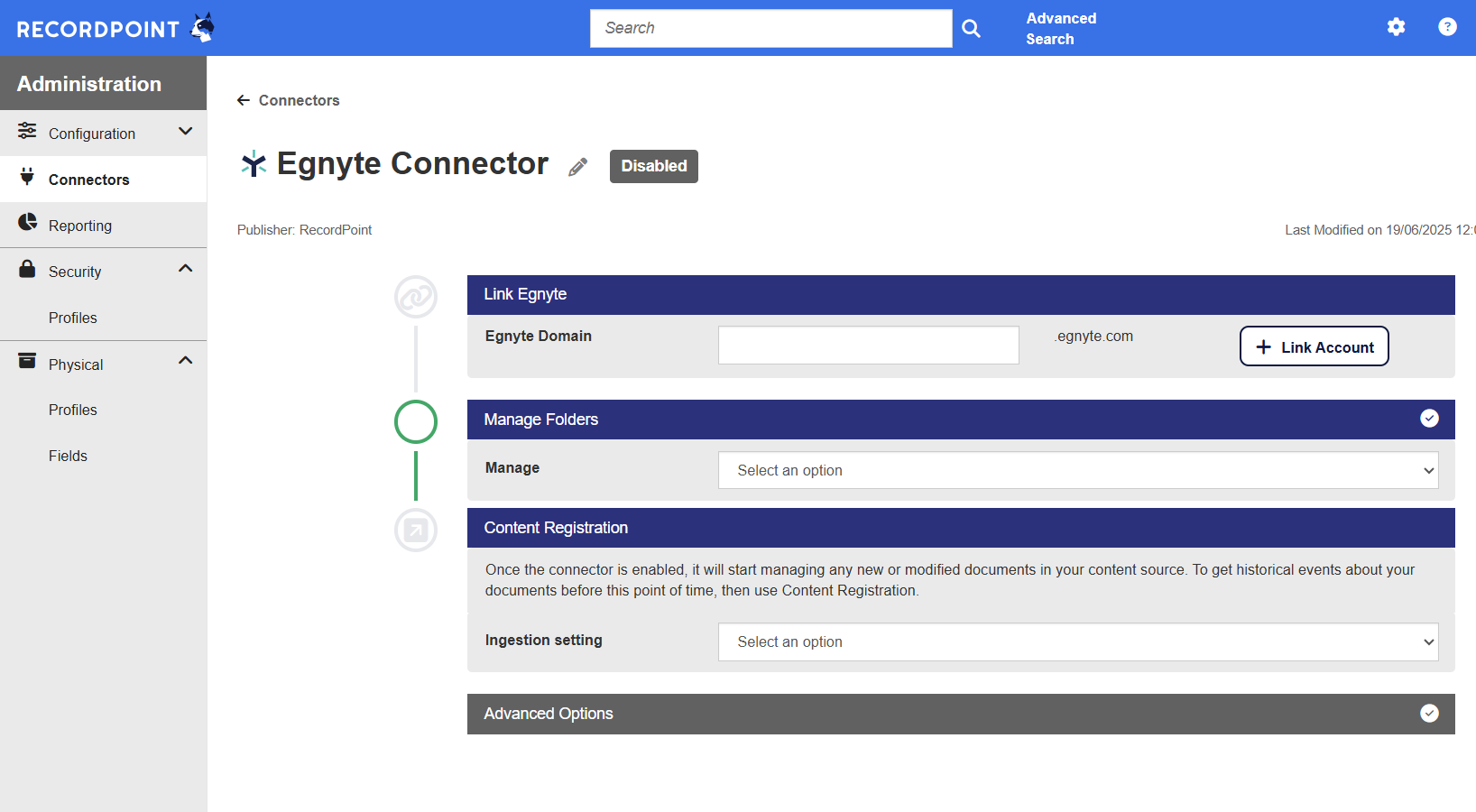Collapse the Physical section chevron
The image size is (1476, 812).
(186, 361)
